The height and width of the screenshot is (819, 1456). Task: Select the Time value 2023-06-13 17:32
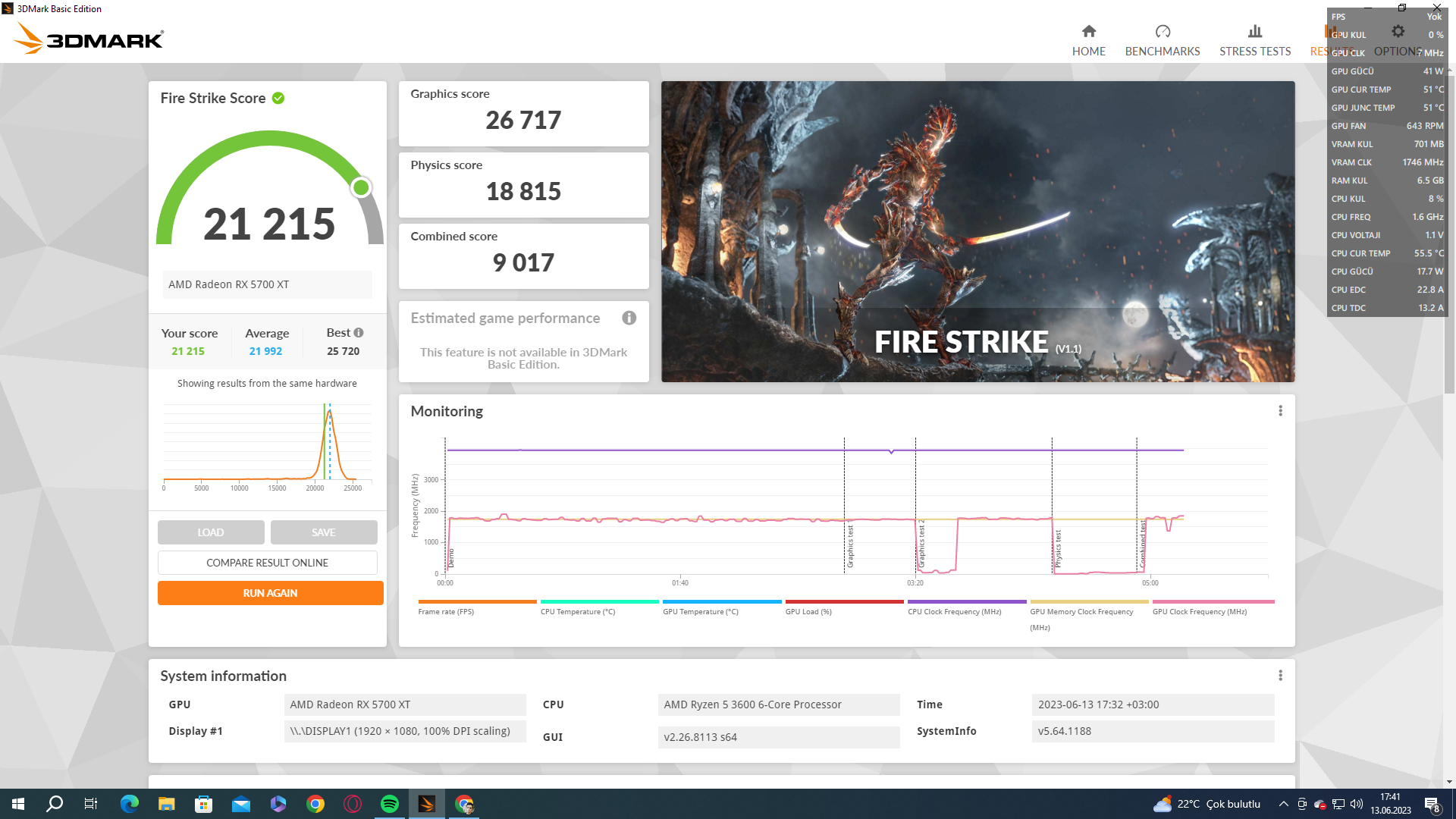tap(1153, 704)
